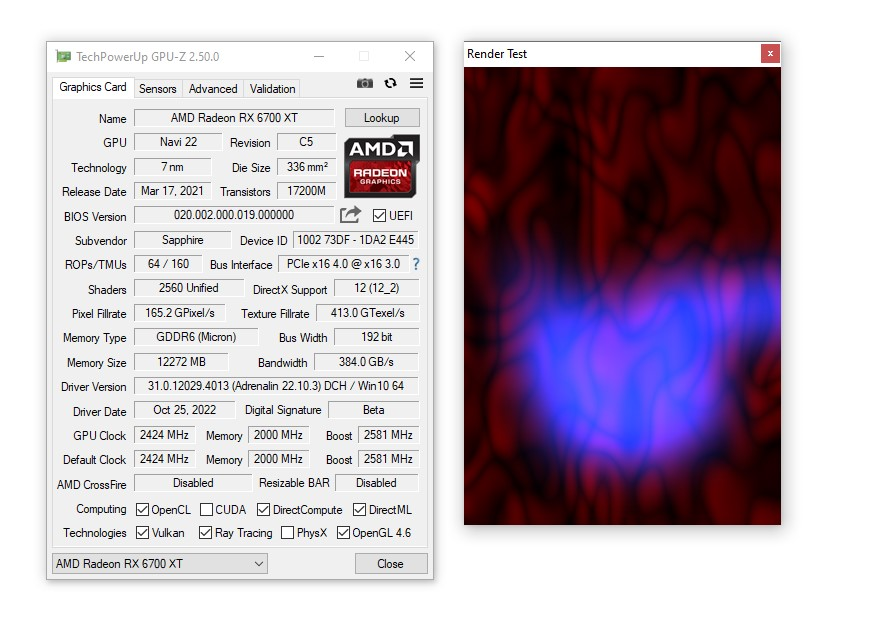The image size is (877, 625).
Task: Click the ROPs/TMUs value 64 / 160
Action: (x=168, y=264)
